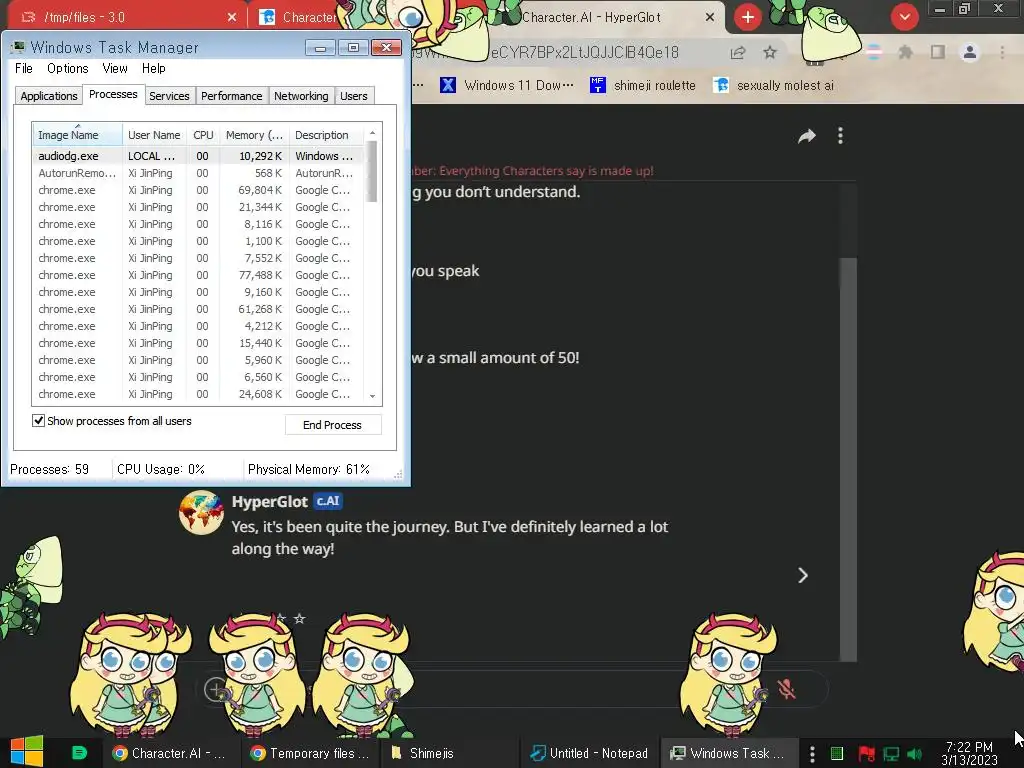1024x768 pixels.
Task: Sort processes by User Name column
Action: 155,135
